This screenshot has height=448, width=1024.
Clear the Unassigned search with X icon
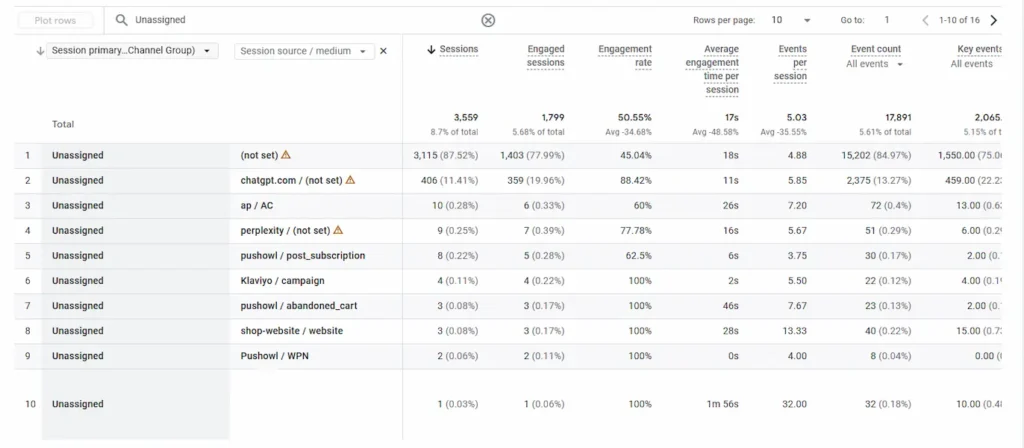pos(488,20)
